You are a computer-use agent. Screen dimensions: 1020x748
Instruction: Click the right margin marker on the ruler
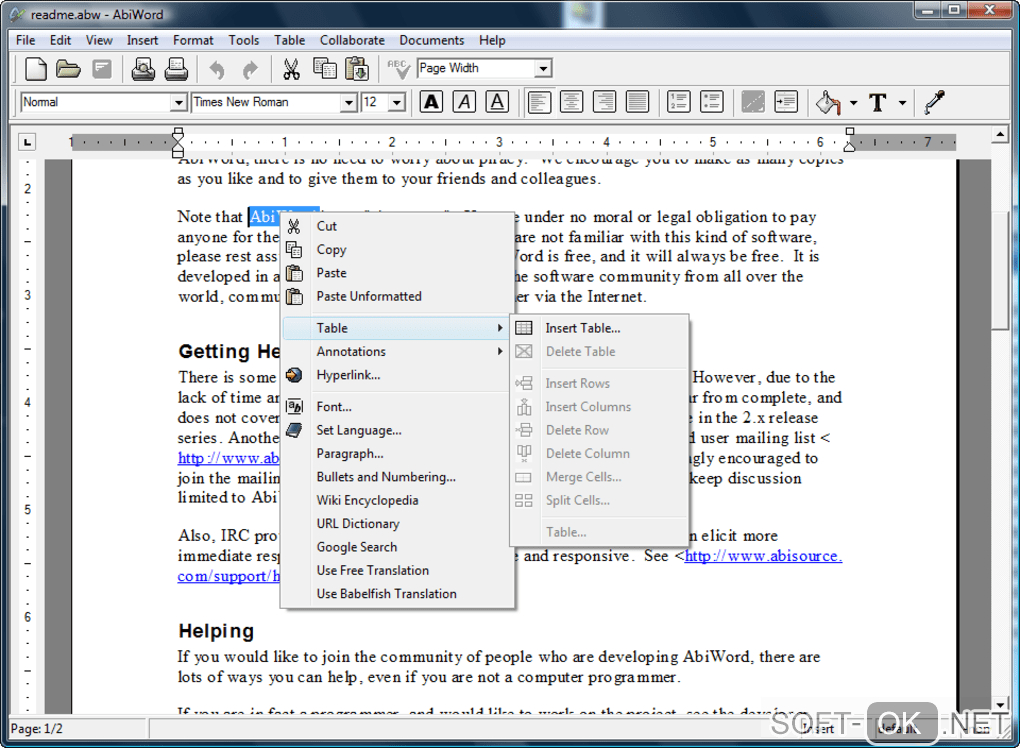point(850,142)
